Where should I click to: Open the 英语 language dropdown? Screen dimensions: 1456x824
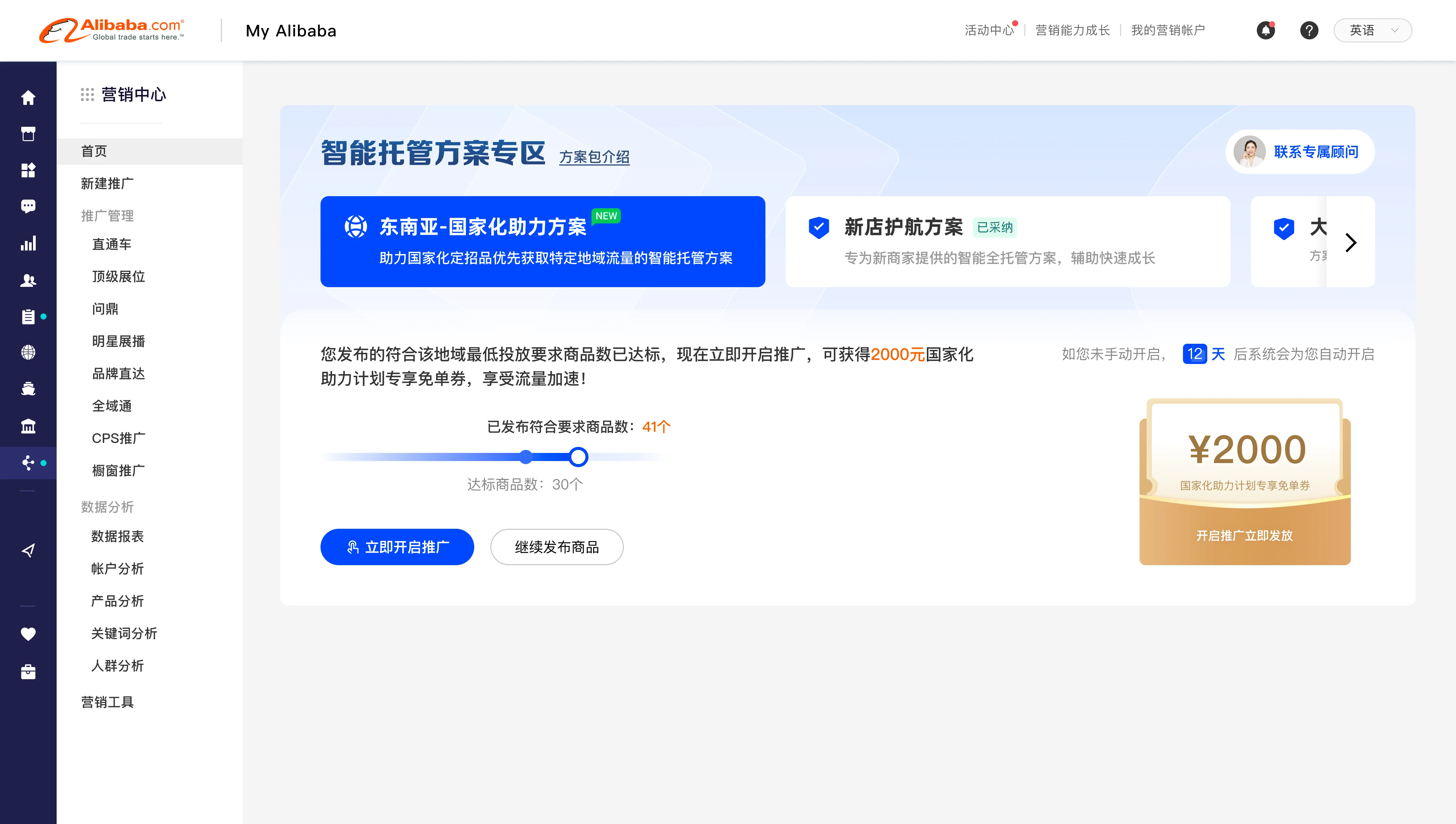click(x=1372, y=31)
